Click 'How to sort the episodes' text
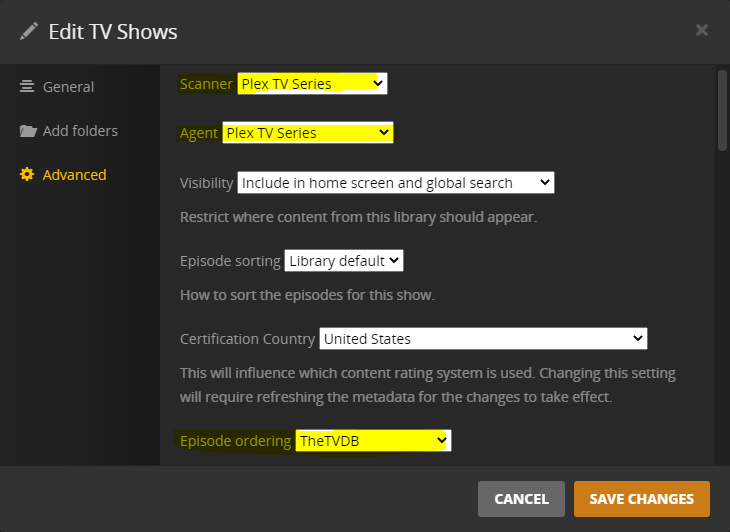The image size is (730, 532). pyautogui.click(x=307, y=295)
